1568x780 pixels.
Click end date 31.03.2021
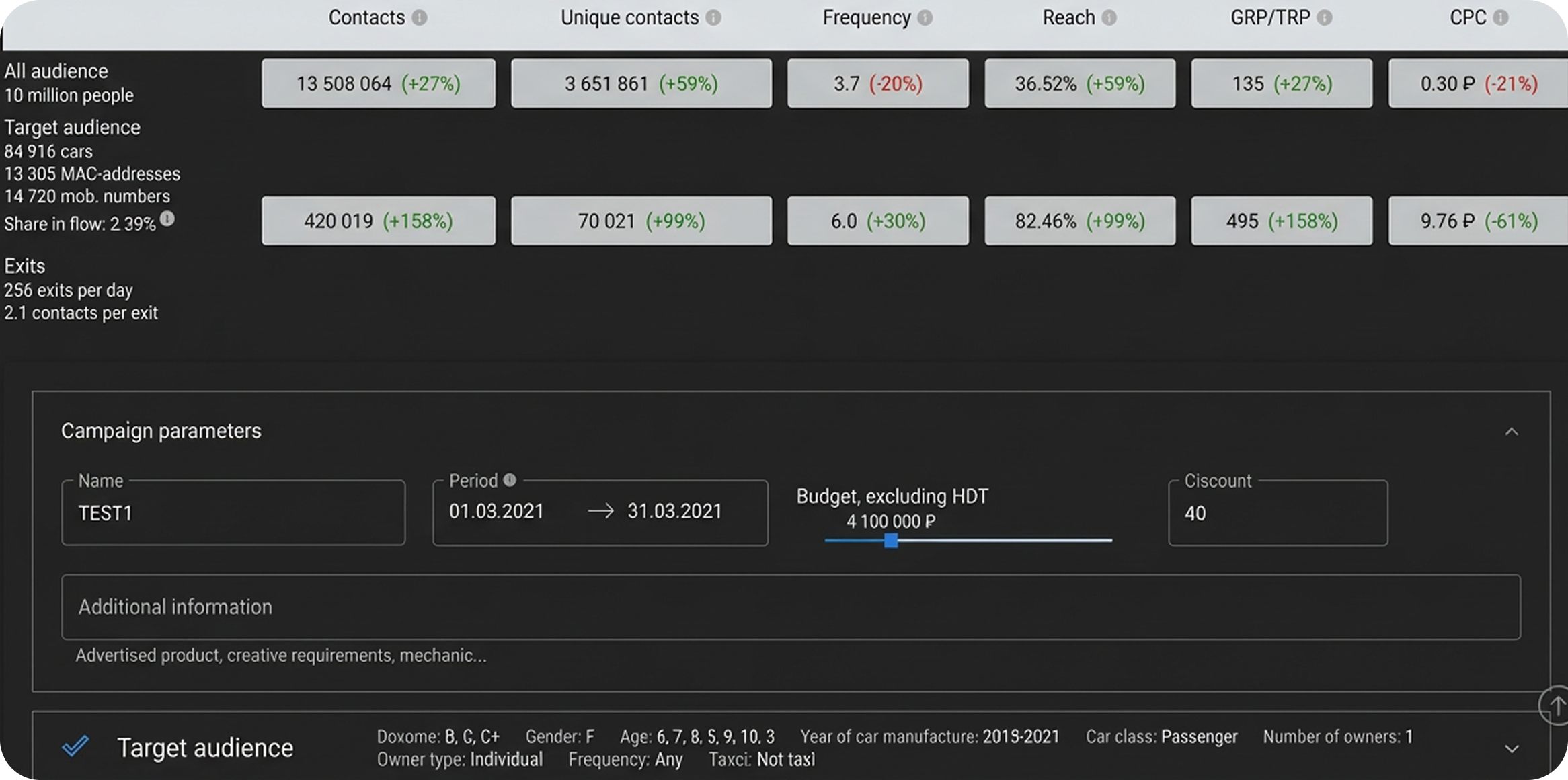click(674, 512)
